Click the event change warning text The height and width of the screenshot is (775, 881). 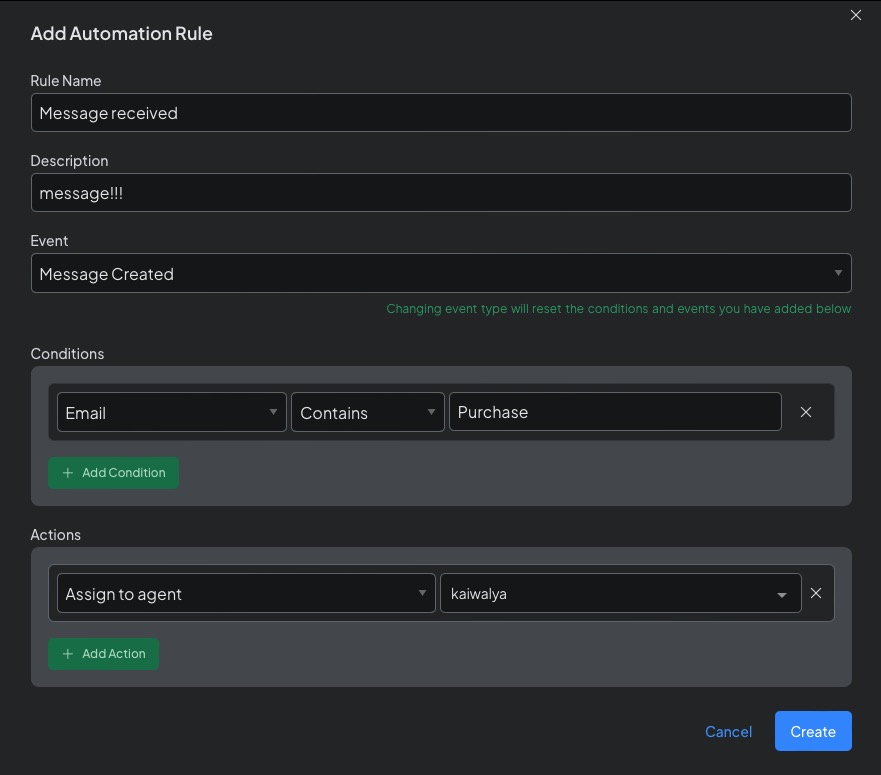(619, 308)
